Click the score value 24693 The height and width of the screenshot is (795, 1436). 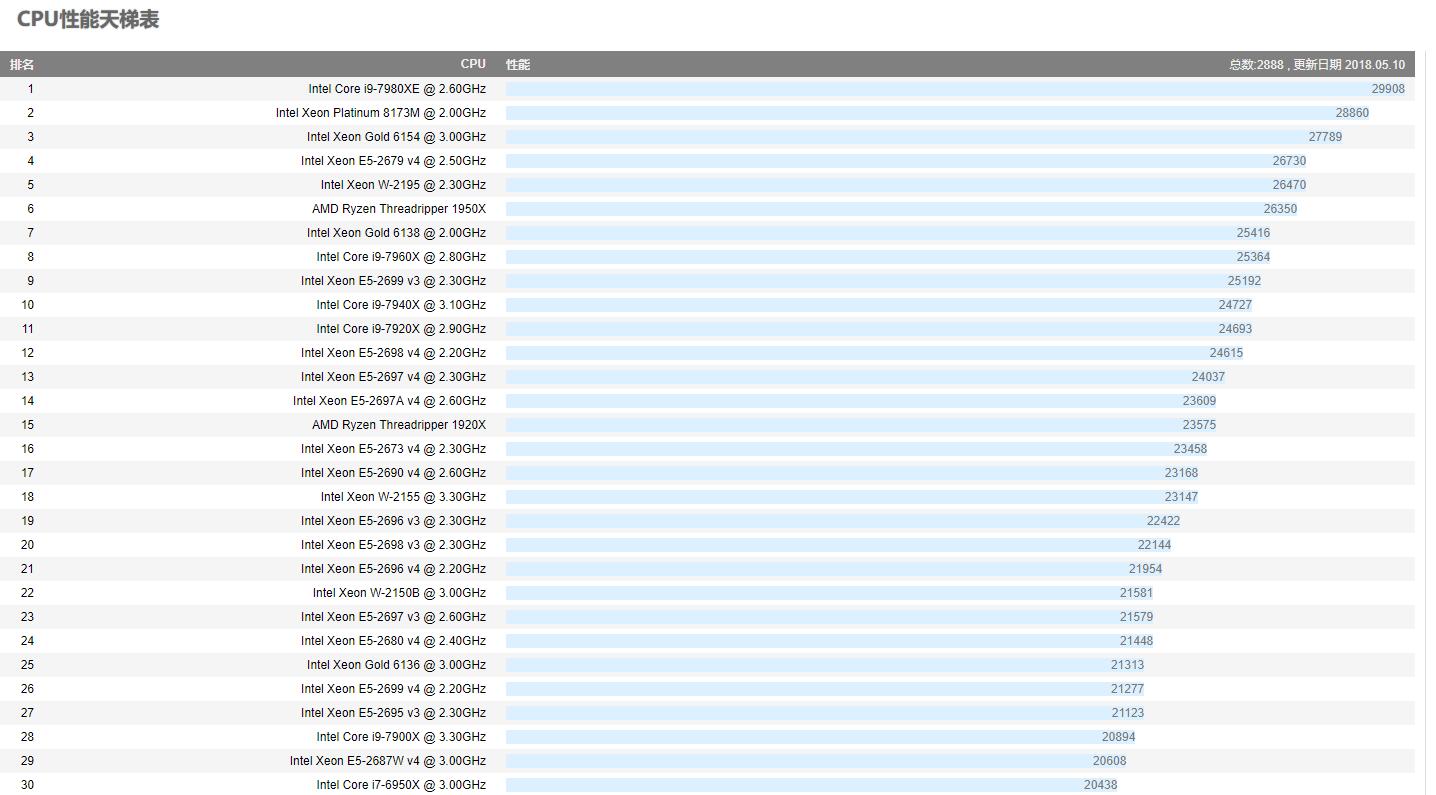[1235, 329]
